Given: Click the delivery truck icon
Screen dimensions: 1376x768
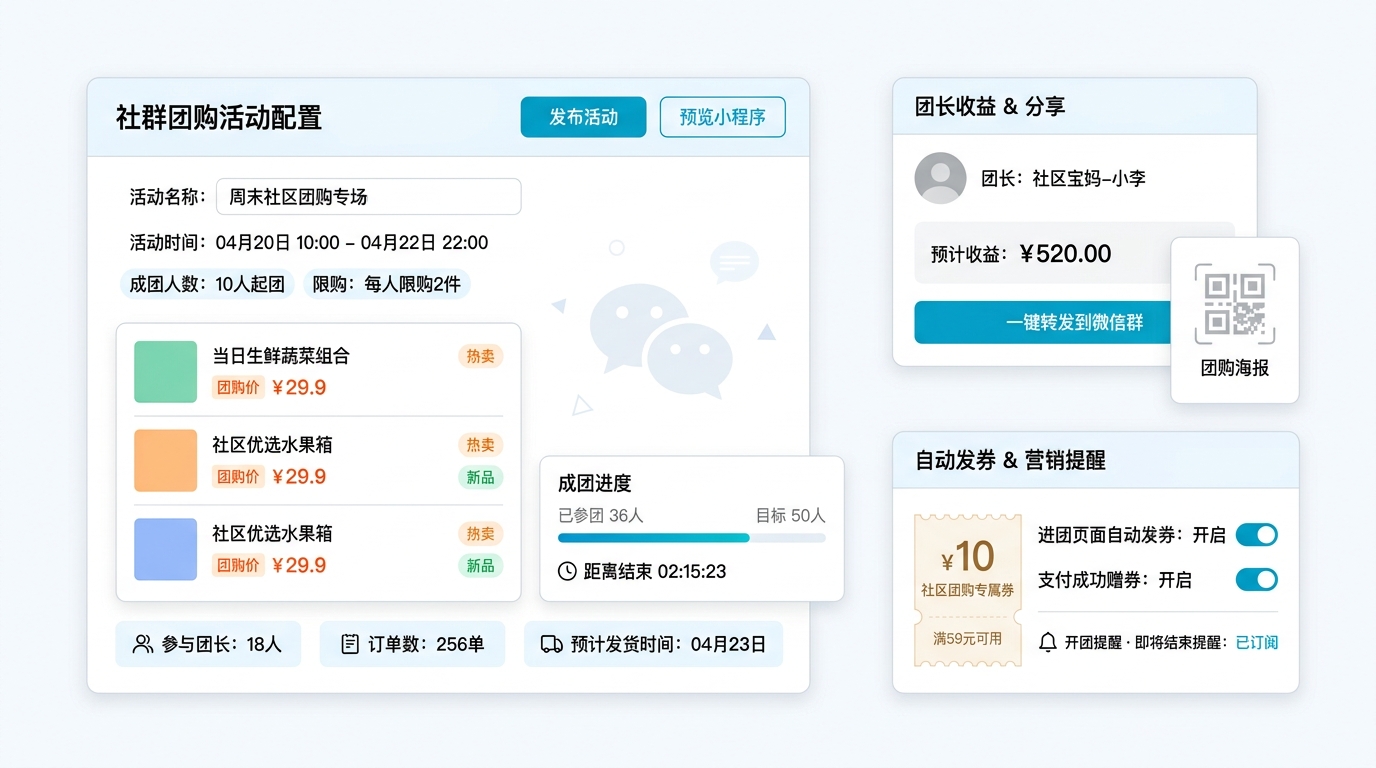Looking at the screenshot, I should click(551, 644).
